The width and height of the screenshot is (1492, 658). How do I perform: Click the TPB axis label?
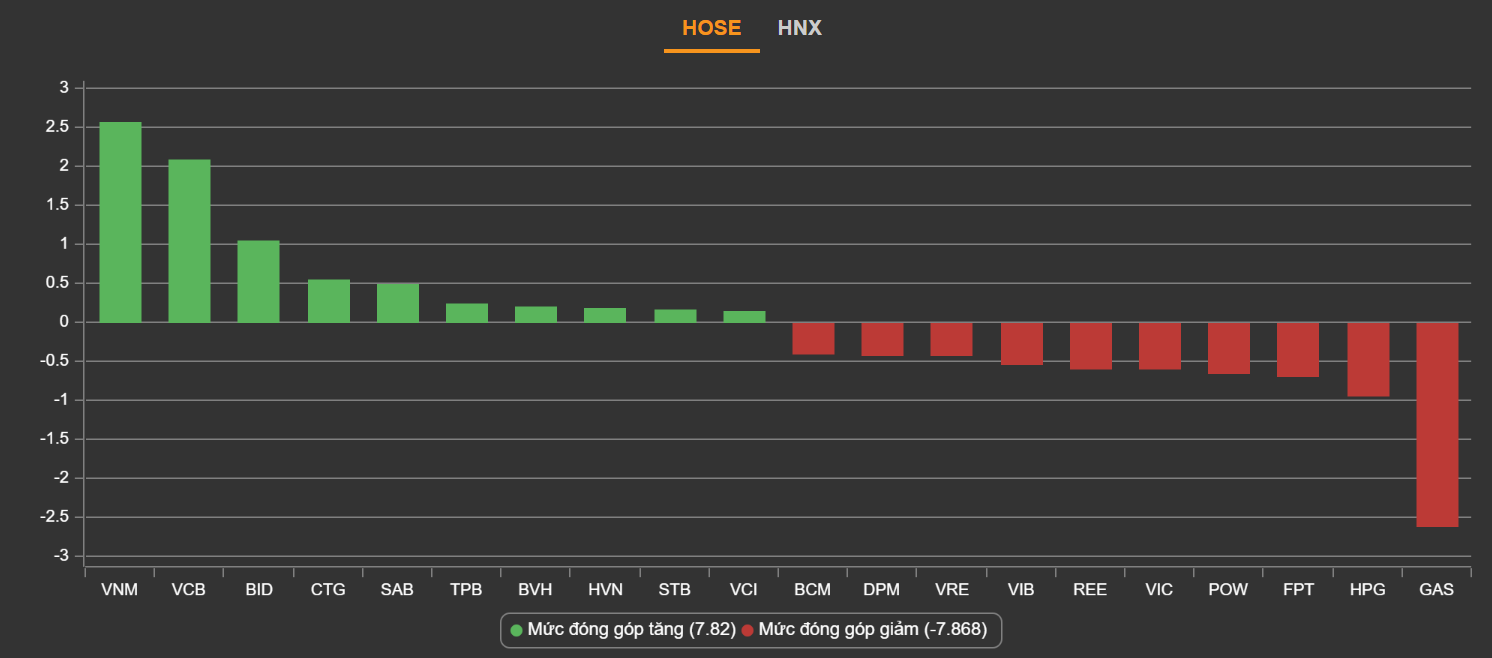(x=466, y=590)
